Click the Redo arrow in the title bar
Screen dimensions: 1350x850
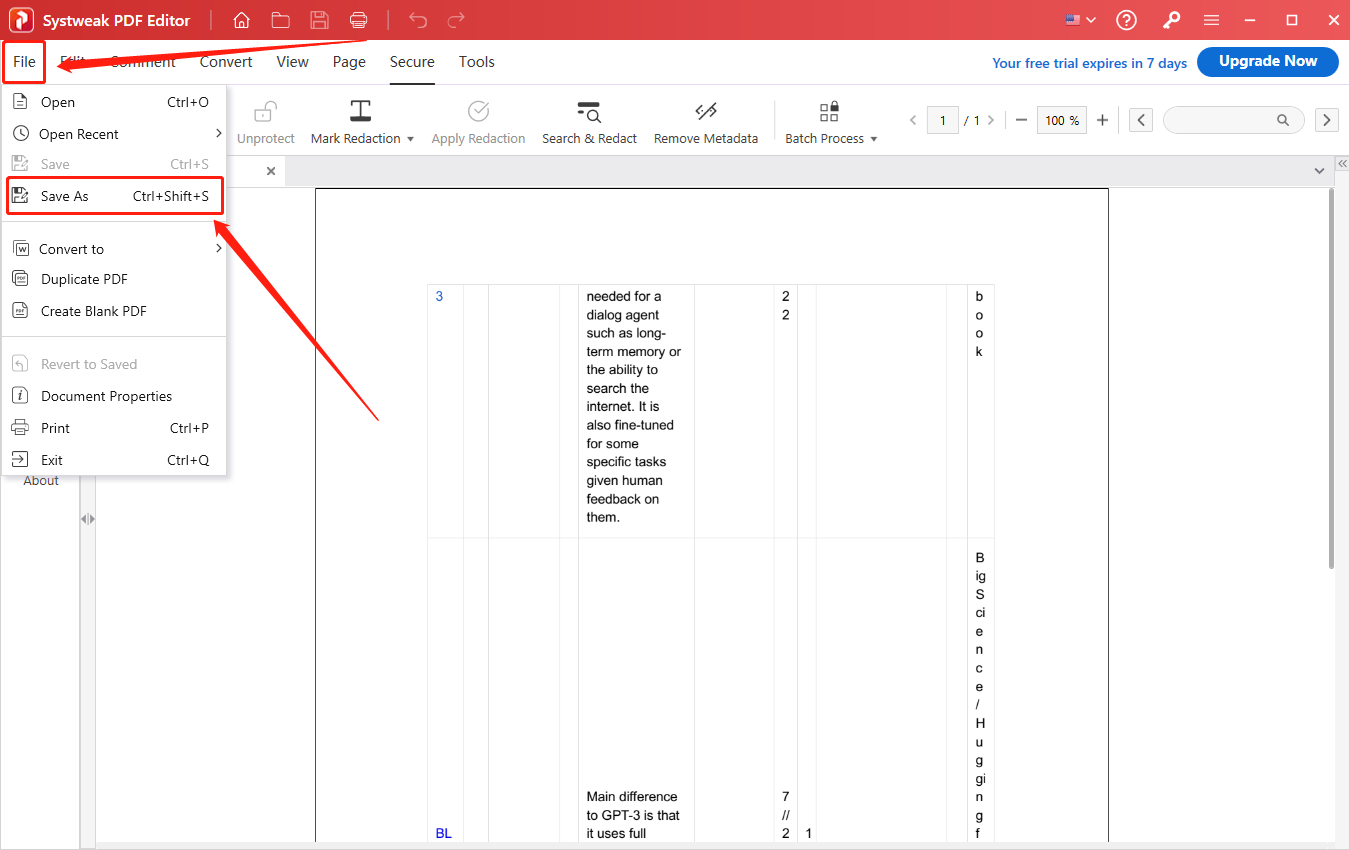(456, 20)
